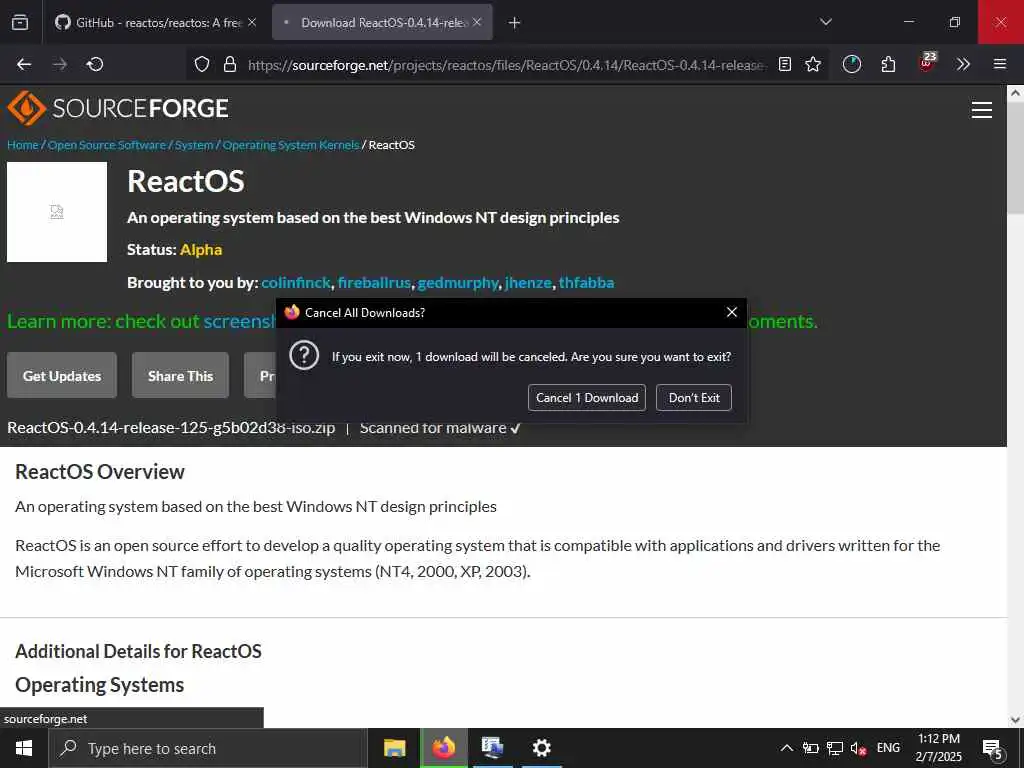Viewport: 1024px width, 768px height.
Task: Click the Type here to search box
Action: pyautogui.click(x=208, y=748)
